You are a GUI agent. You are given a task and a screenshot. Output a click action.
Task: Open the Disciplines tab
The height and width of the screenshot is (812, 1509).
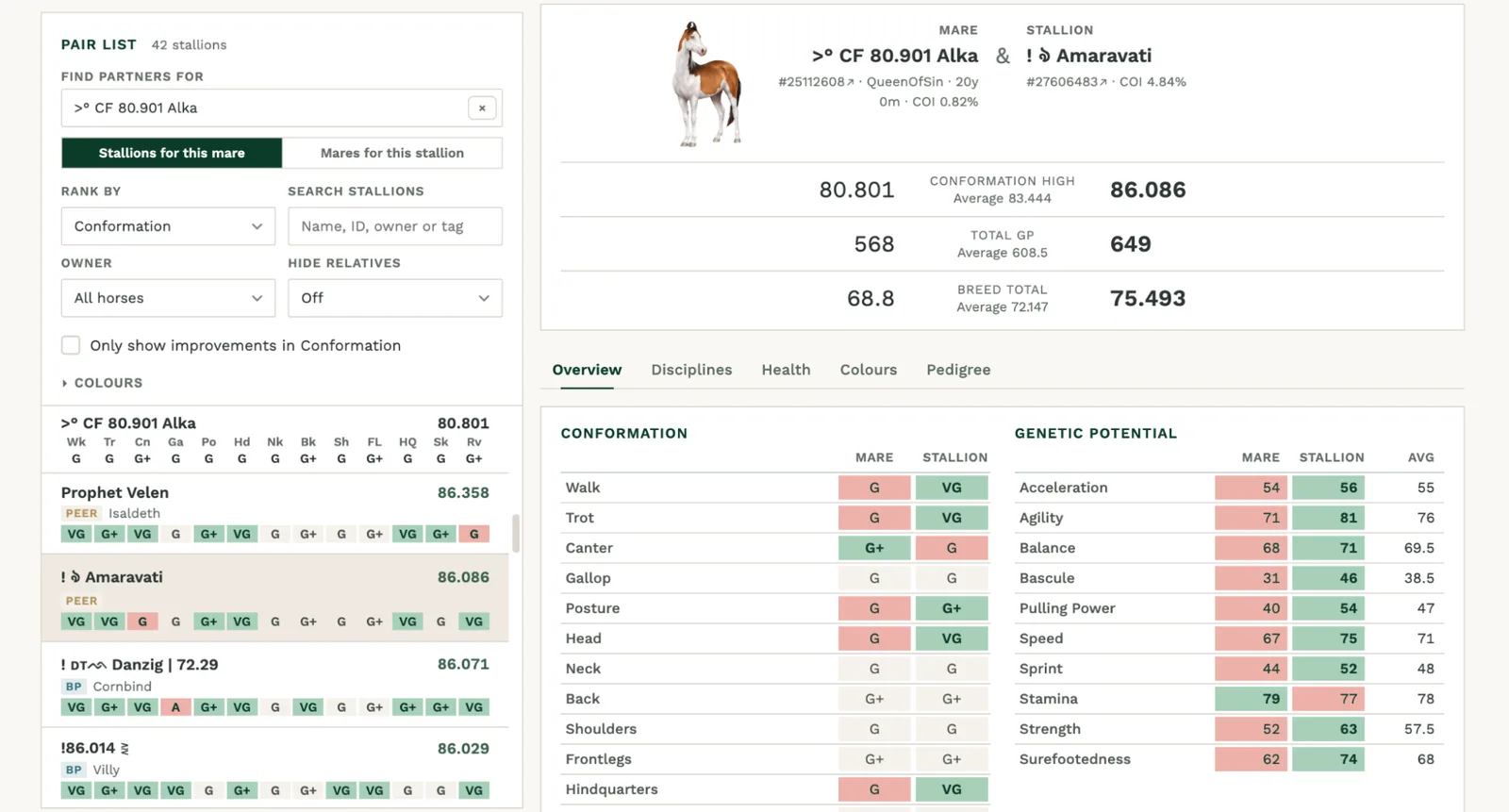691,370
